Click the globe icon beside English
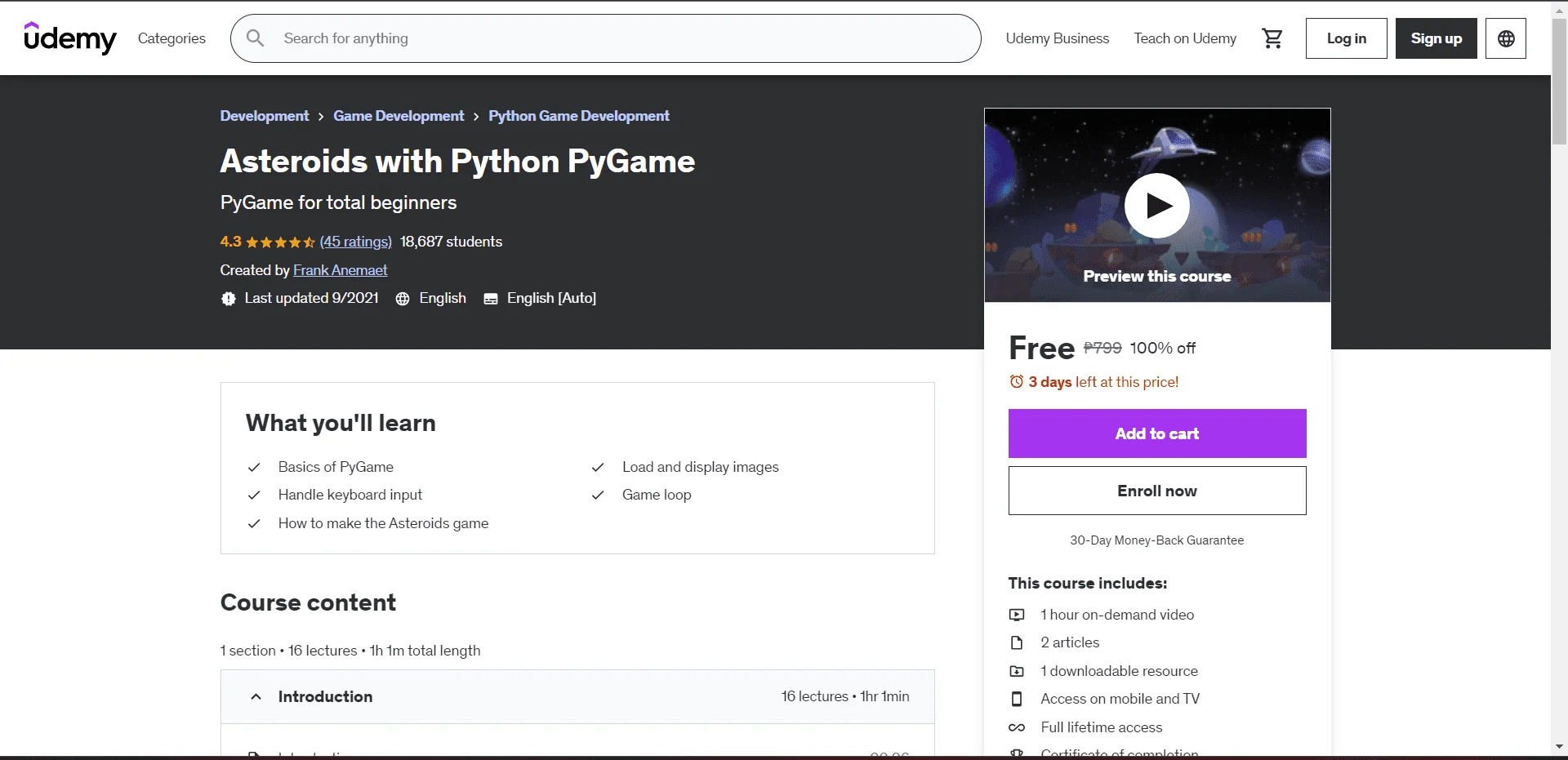 (x=403, y=299)
